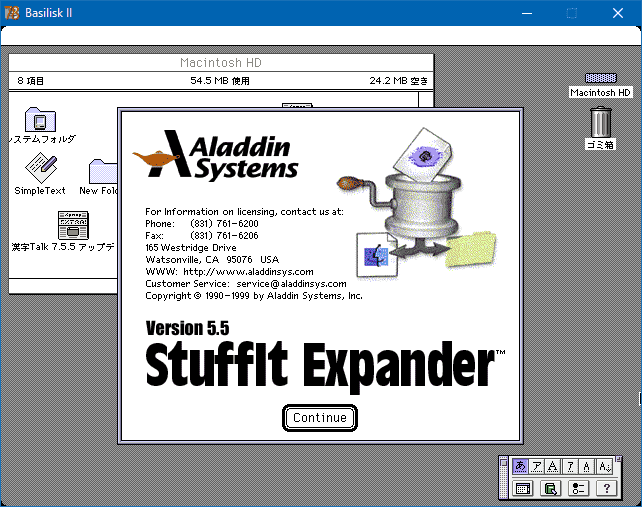Select the Macintosh HD disk icon on desktop

601,78
